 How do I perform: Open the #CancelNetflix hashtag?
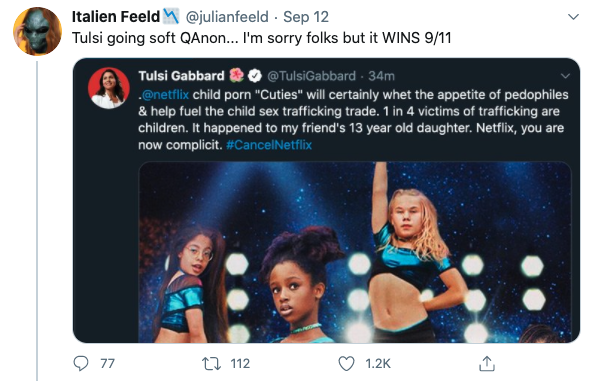point(269,145)
